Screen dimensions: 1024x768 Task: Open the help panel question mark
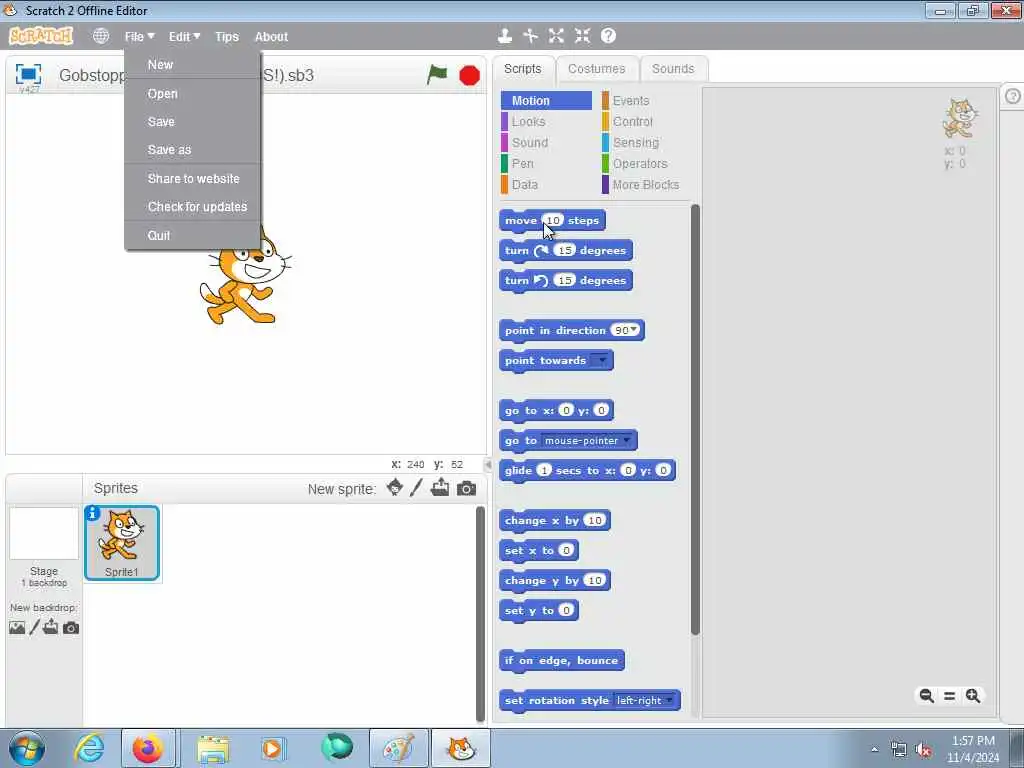click(1013, 96)
